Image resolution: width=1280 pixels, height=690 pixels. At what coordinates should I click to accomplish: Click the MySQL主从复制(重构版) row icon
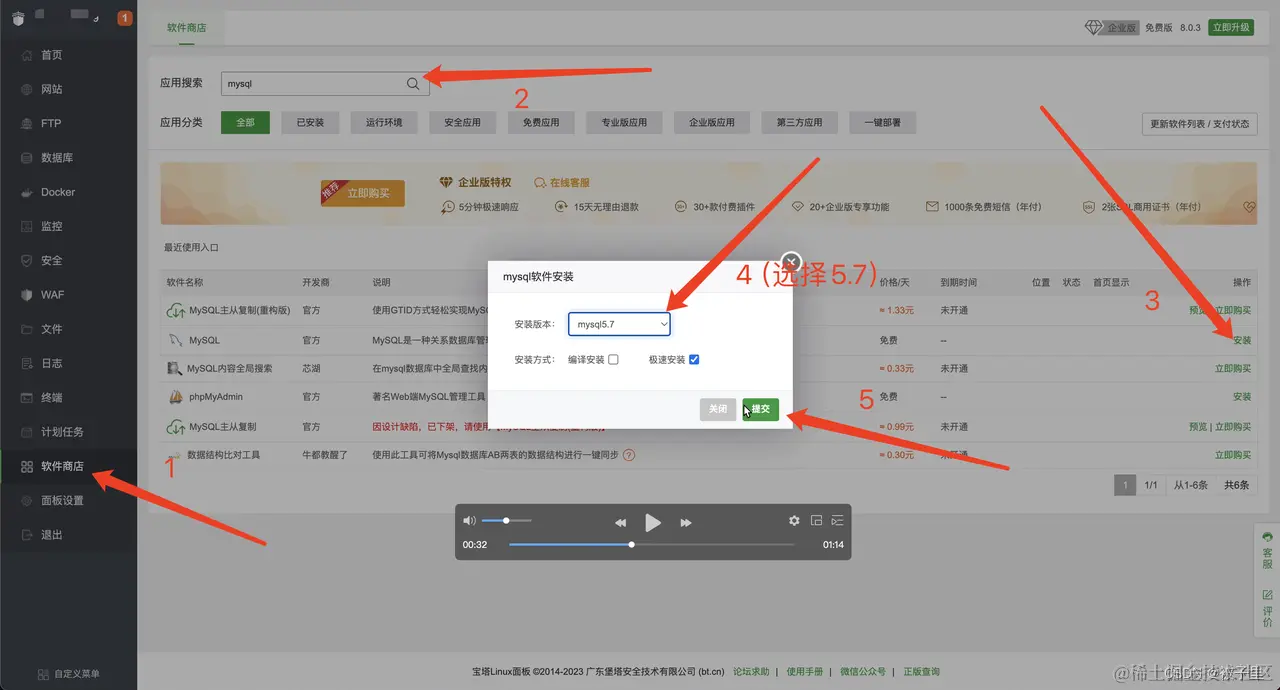click(175, 311)
